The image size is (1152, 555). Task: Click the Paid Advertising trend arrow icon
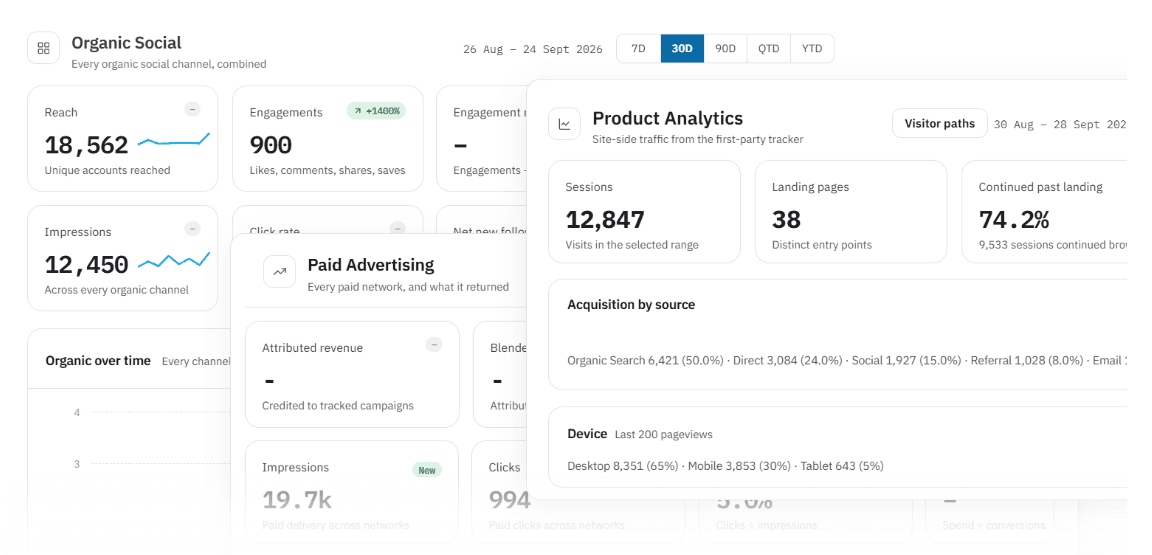click(279, 271)
